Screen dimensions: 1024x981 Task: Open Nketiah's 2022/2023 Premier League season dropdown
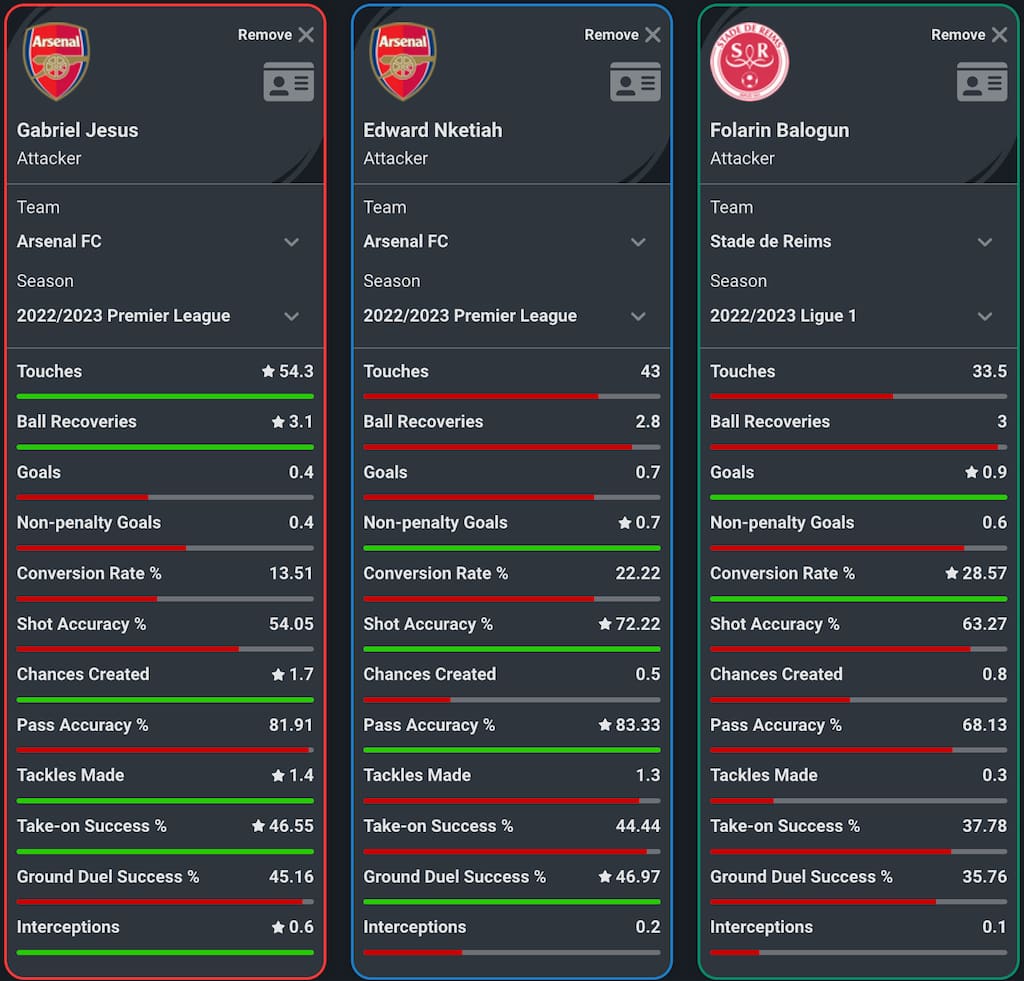pyautogui.click(x=638, y=316)
